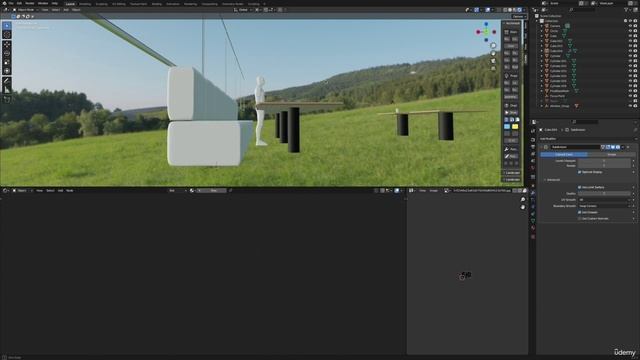Select rendered viewport shading icon
This screenshot has height=360, width=640.
tap(520, 10)
